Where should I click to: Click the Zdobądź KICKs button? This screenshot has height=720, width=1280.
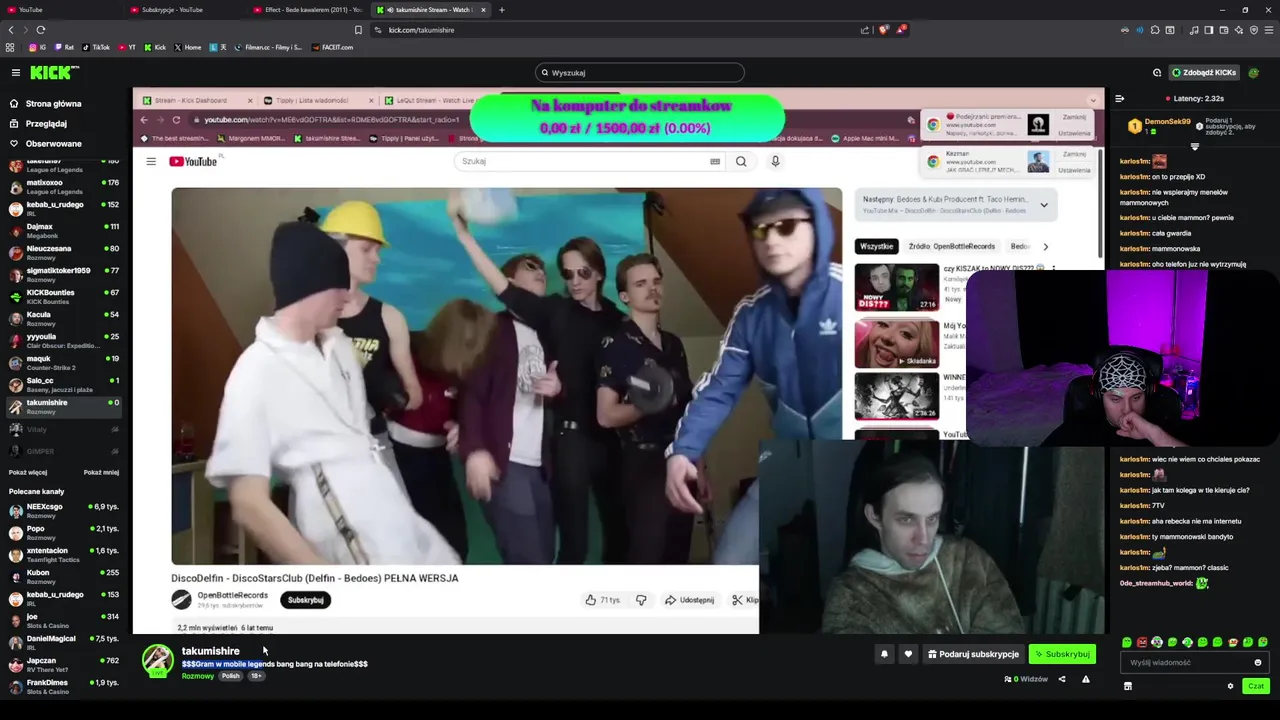(x=1204, y=72)
